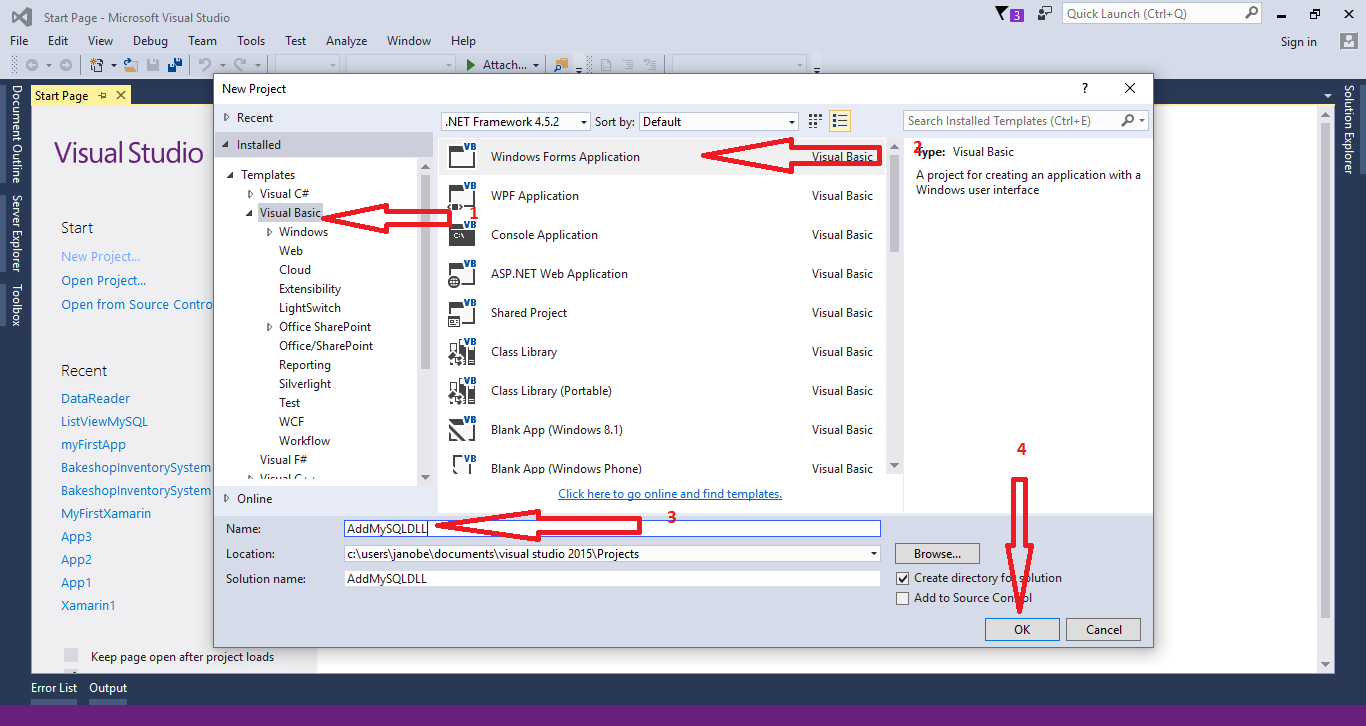
Task: Check Keep page open after project loads
Action: pyautogui.click(x=70, y=654)
